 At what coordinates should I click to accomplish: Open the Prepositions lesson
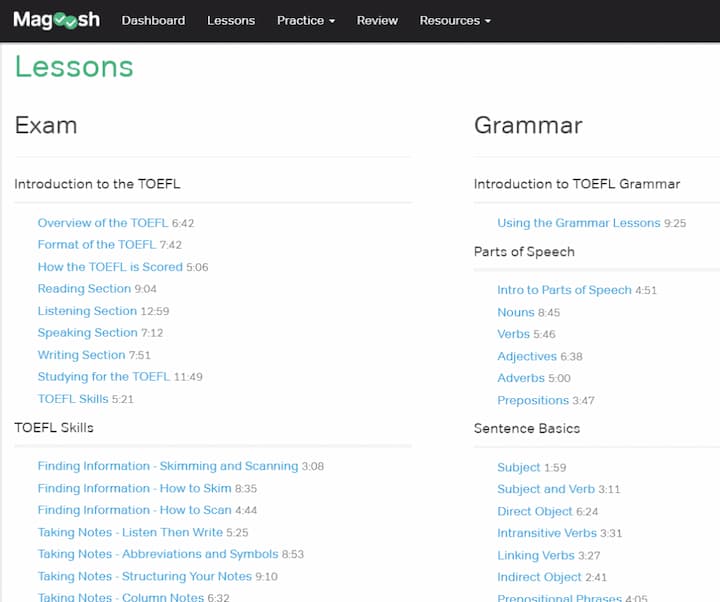click(x=533, y=400)
